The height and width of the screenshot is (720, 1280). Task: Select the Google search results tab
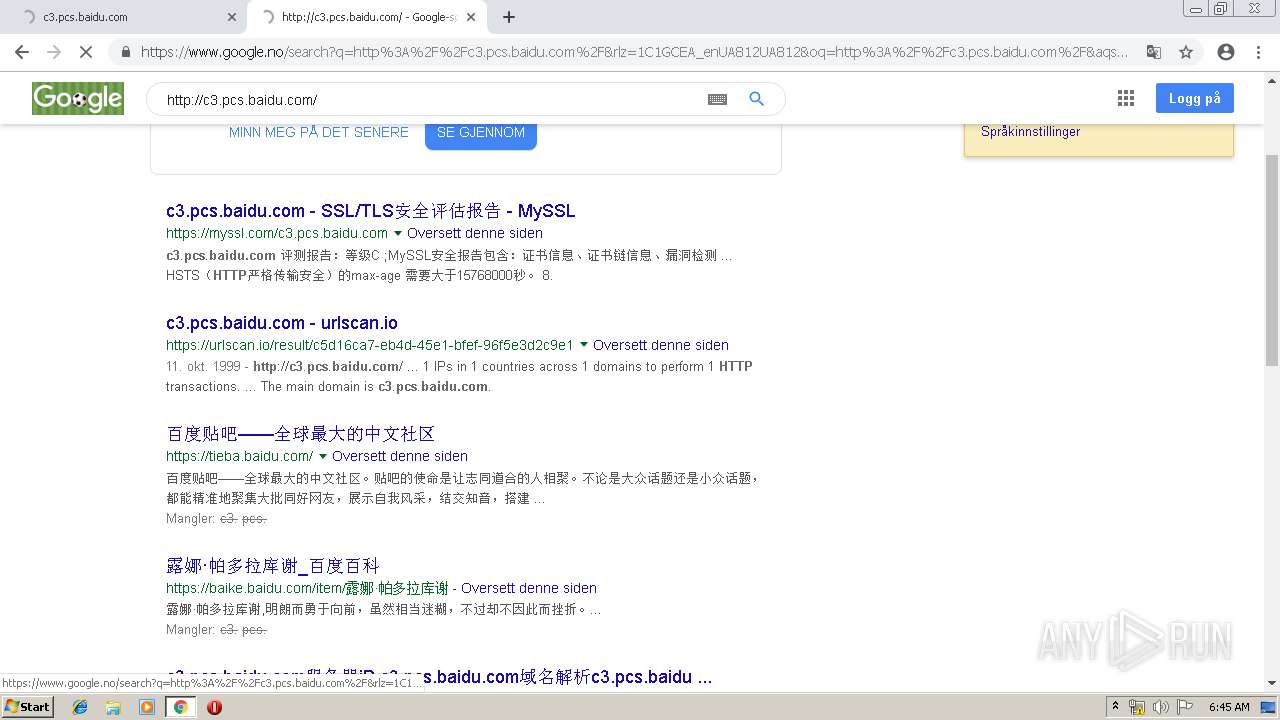[365, 17]
